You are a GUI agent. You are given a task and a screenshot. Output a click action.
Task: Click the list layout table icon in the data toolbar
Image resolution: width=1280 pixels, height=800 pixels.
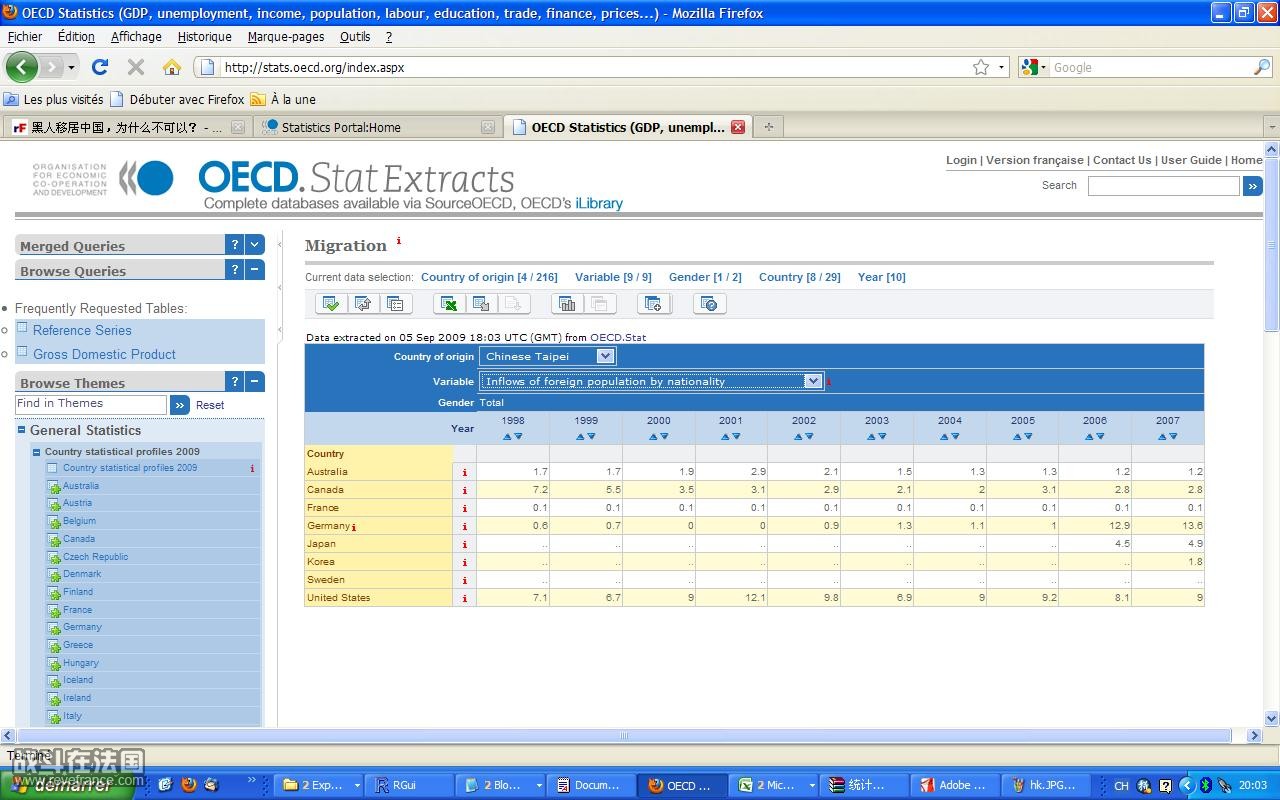point(395,304)
